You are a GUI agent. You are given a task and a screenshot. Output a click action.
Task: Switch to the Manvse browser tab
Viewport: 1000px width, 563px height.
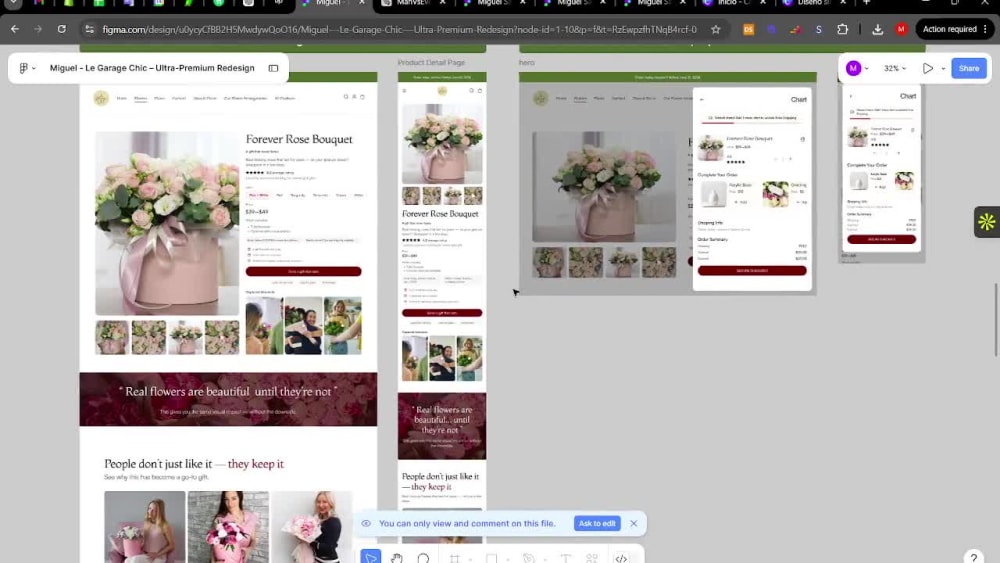click(x=415, y=3)
